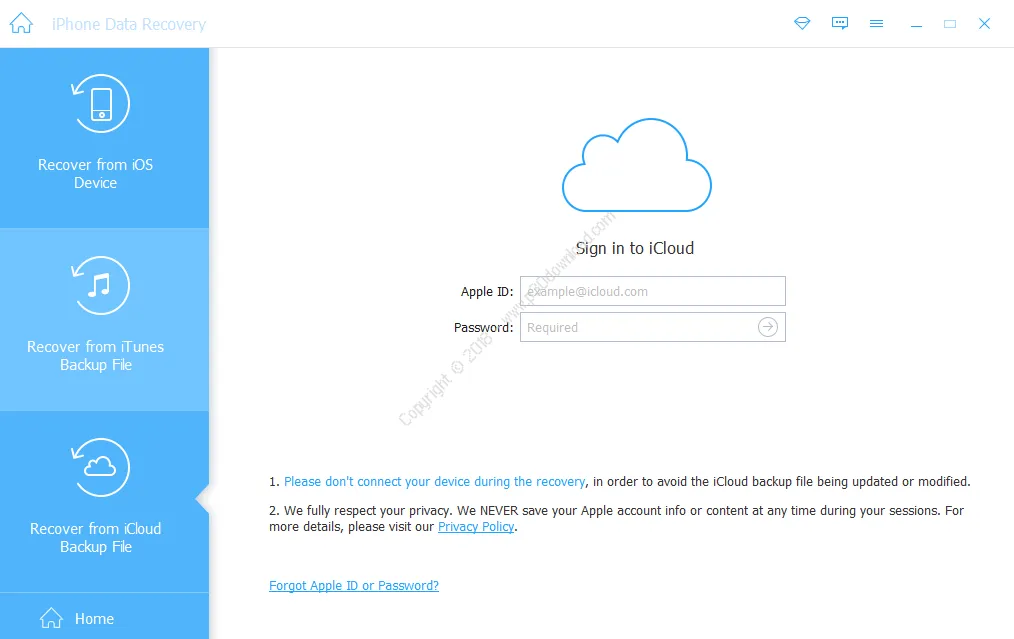
Task: Open the feedback chat icon
Action: coord(839,23)
